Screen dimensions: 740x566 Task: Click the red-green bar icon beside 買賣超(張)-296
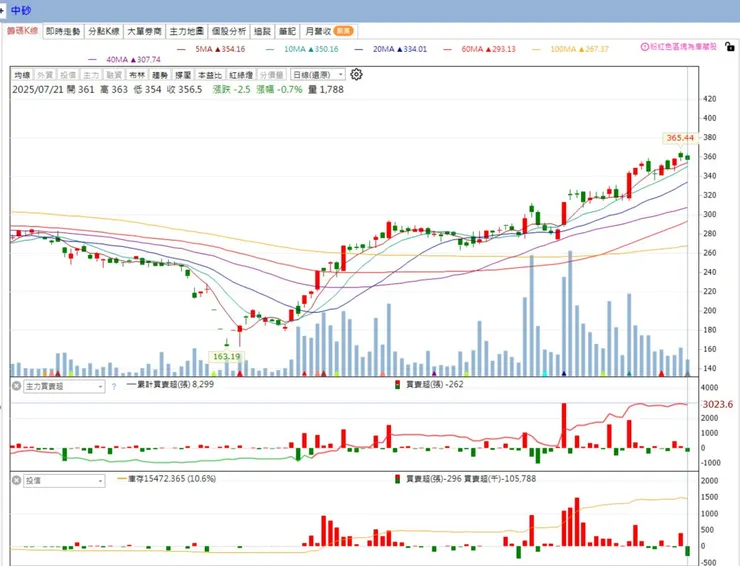[x=398, y=479]
